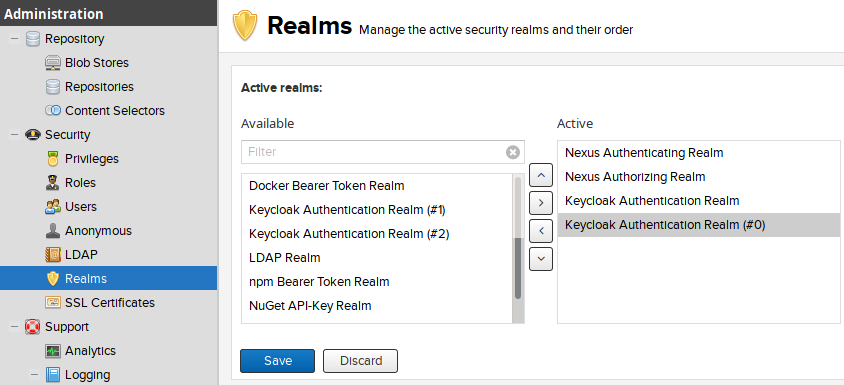The image size is (844, 385).
Task: Select the Realms sidebar entry
Action: [108, 278]
